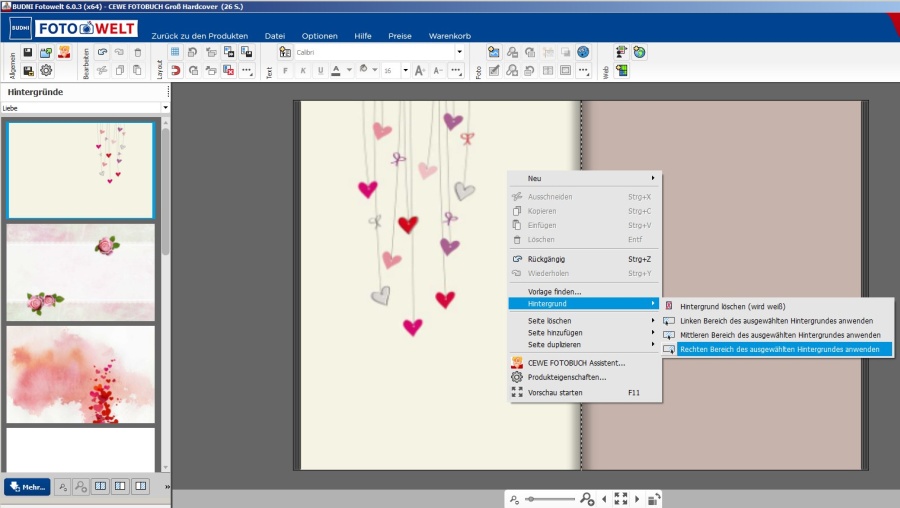This screenshot has height=508, width=900.
Task: Click the zoom-in magnifier beside the slider
Action: tap(587, 498)
